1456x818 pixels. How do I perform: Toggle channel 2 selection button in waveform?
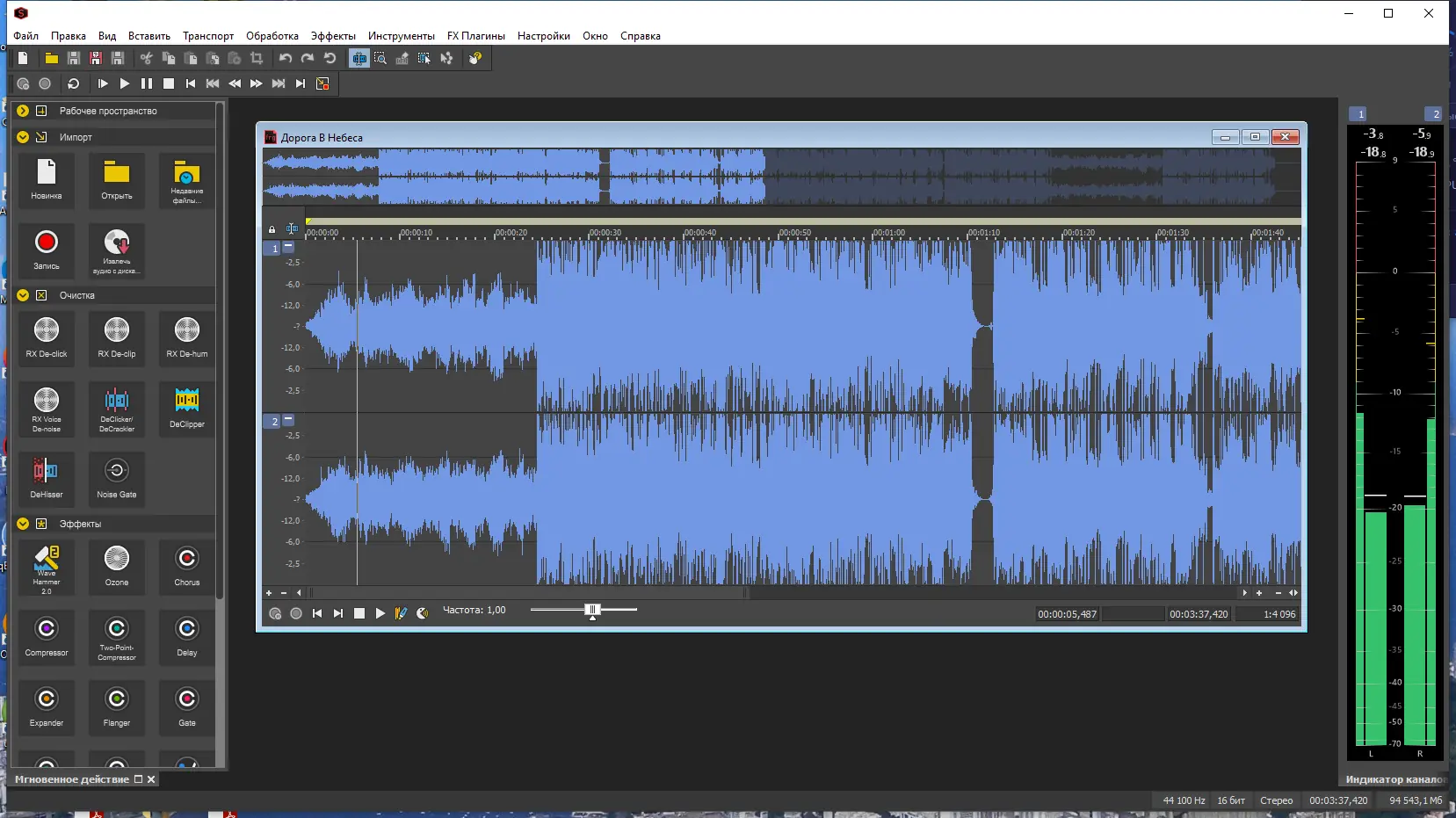point(272,422)
